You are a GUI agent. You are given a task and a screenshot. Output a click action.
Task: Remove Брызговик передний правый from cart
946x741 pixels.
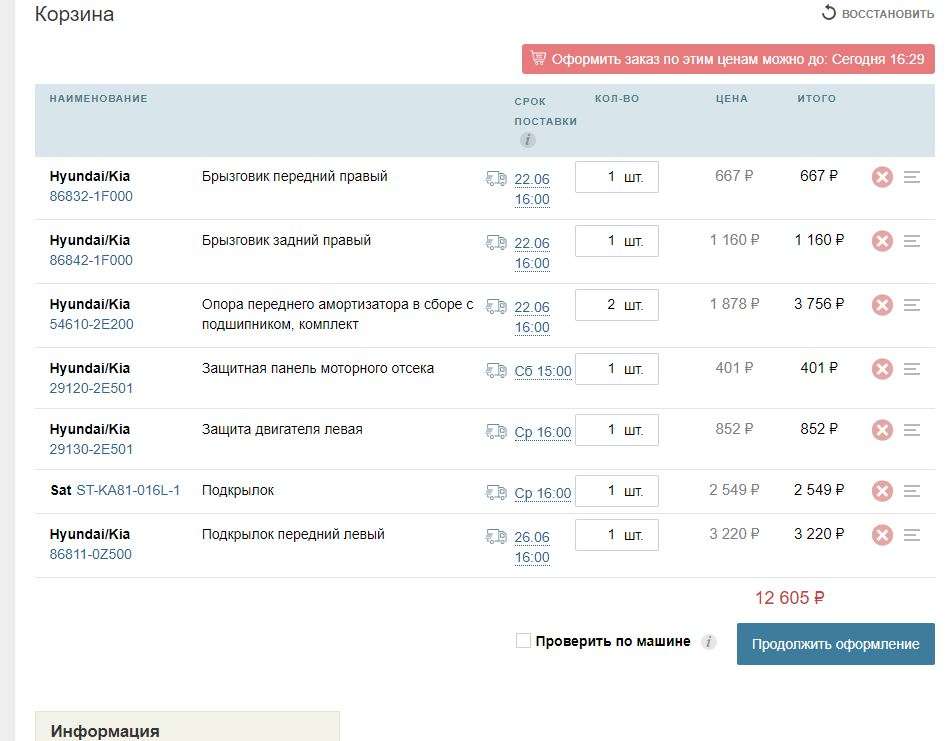[x=881, y=177]
